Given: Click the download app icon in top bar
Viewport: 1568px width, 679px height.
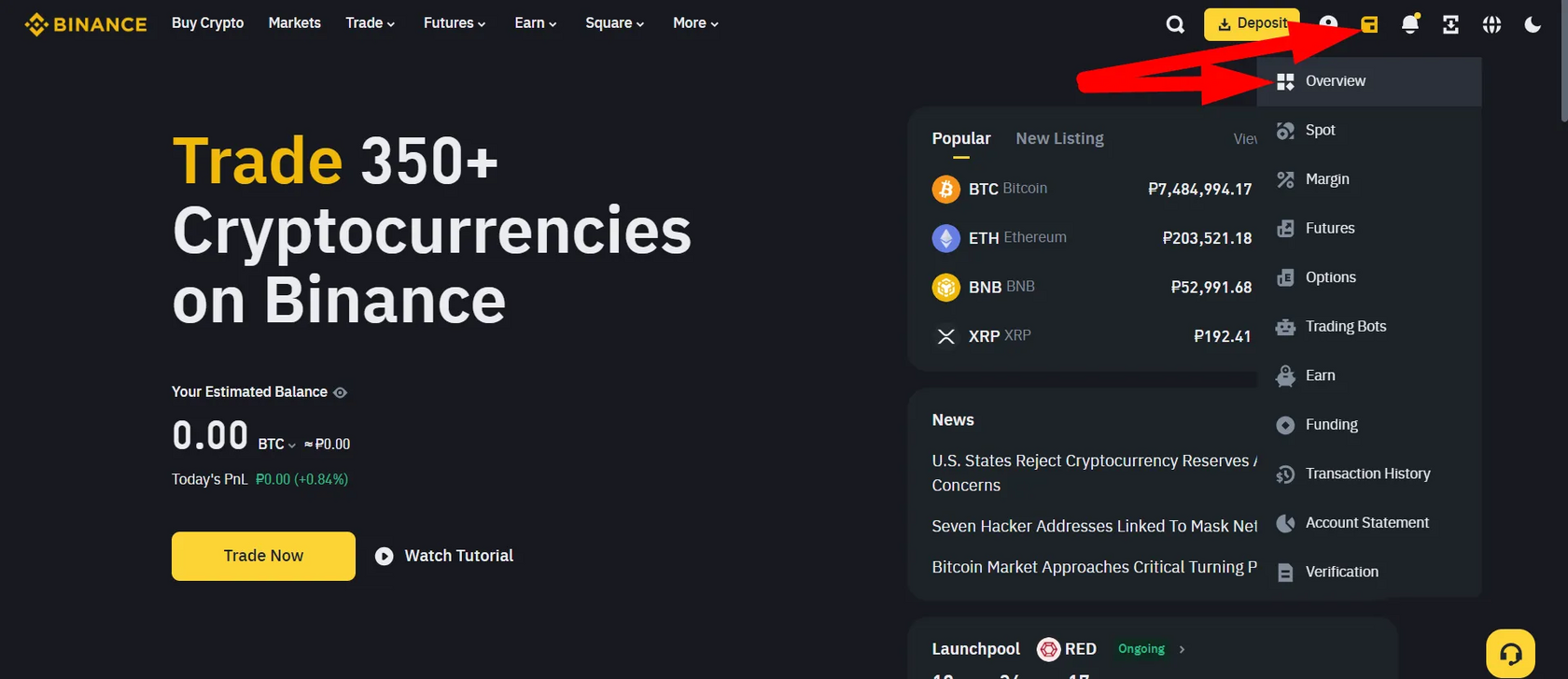Looking at the screenshot, I should 1449,24.
